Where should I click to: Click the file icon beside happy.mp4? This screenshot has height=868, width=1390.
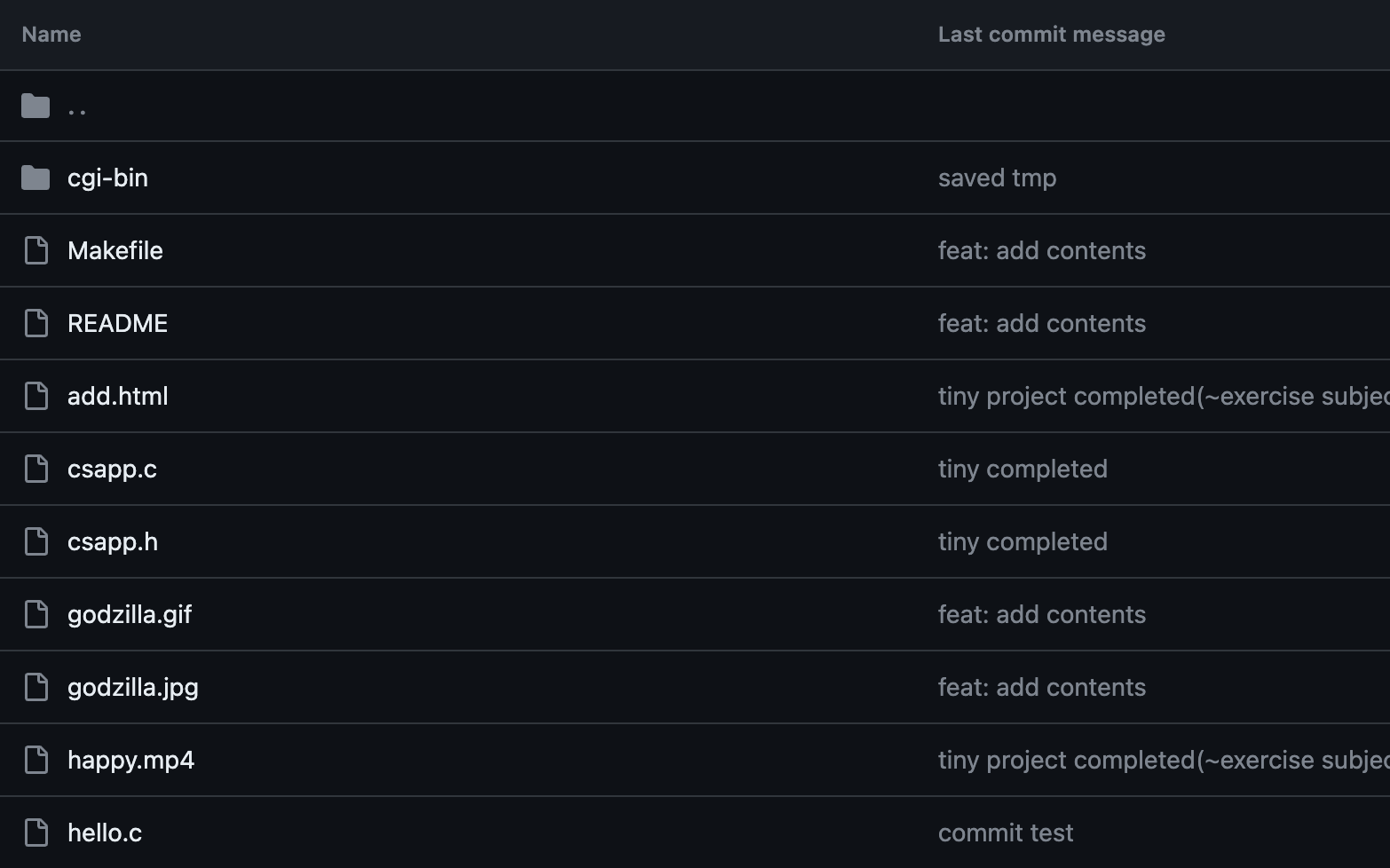tap(36, 760)
